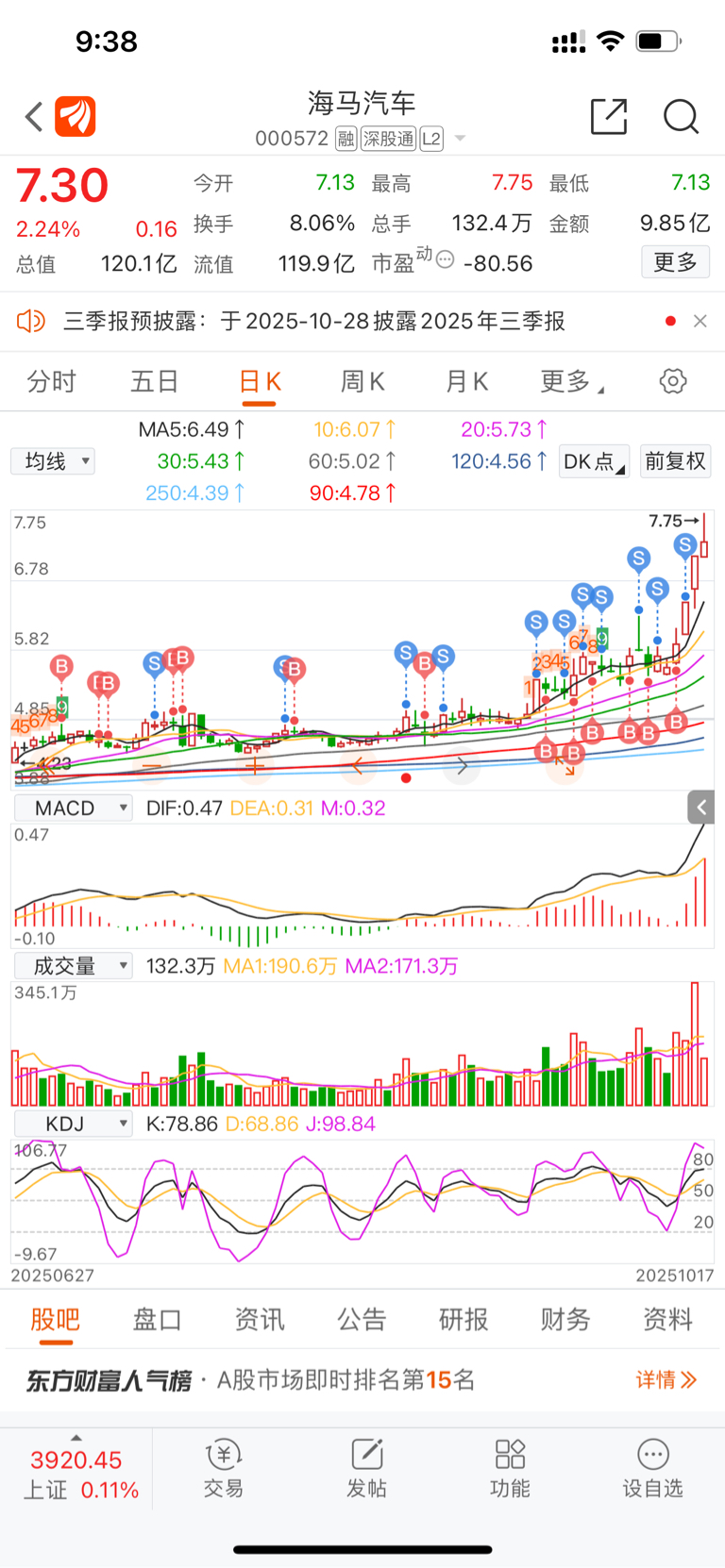Open the 更多 chart period menu
Screen dimensions: 725x1568
(x=572, y=381)
